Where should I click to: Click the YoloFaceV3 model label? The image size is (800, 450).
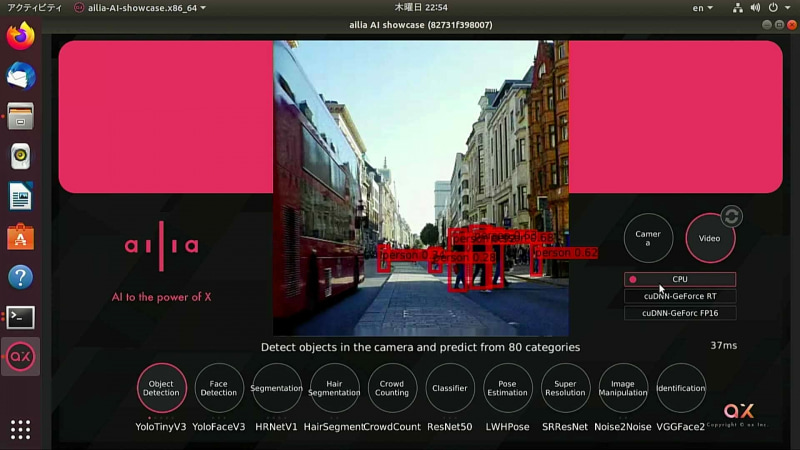tap(219, 427)
